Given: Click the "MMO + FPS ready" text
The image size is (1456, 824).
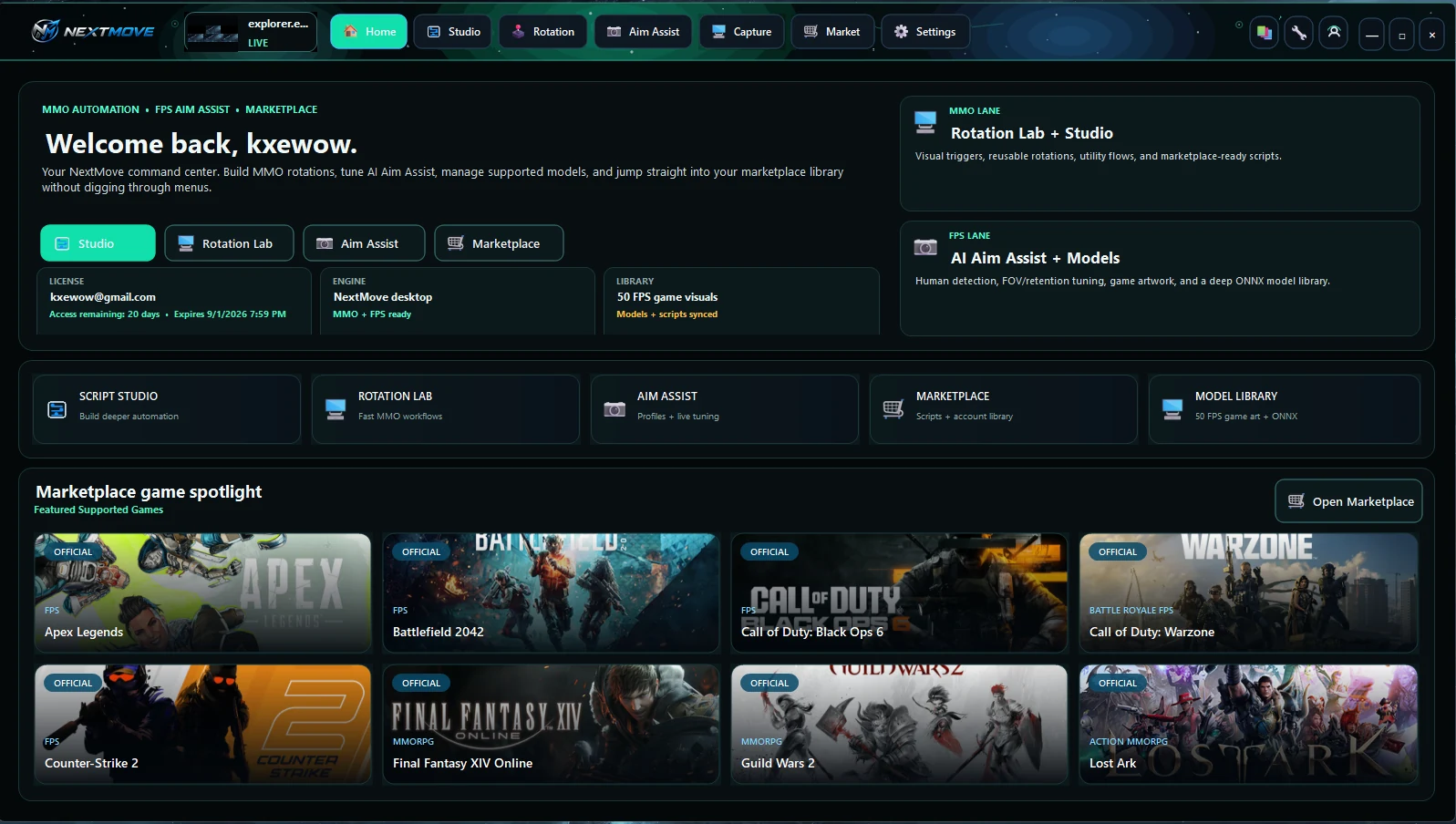Looking at the screenshot, I should (372, 314).
